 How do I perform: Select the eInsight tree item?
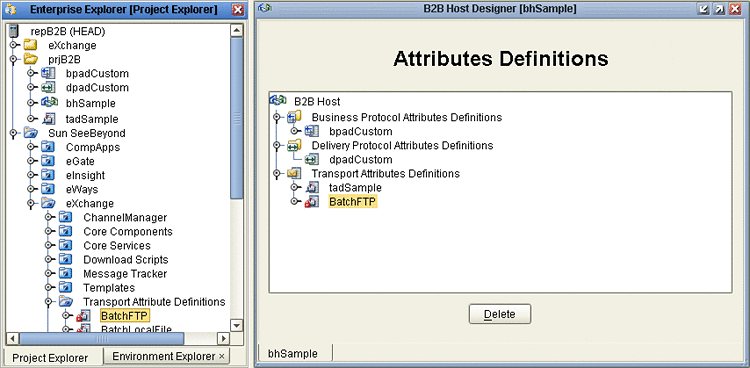tap(86, 175)
